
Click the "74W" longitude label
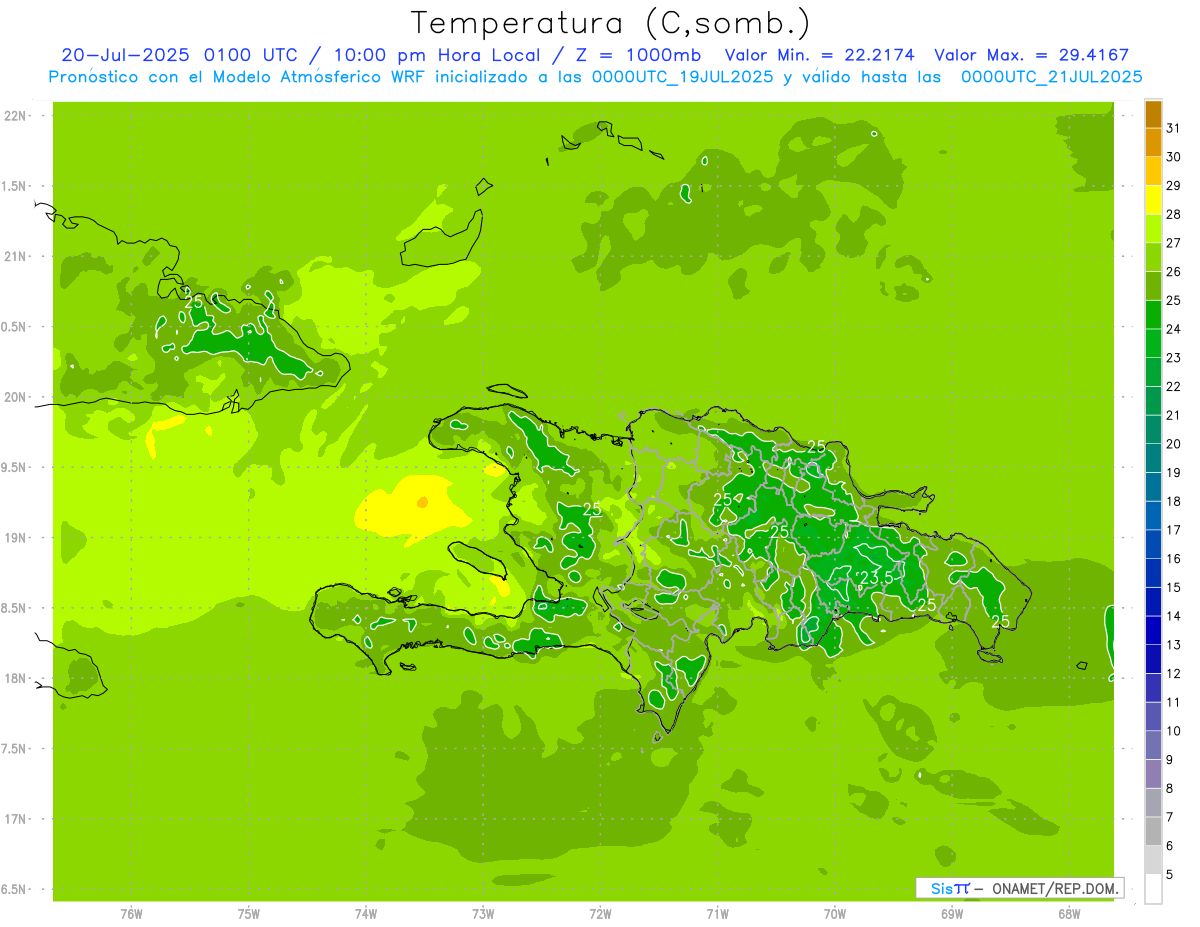pyautogui.click(x=366, y=913)
